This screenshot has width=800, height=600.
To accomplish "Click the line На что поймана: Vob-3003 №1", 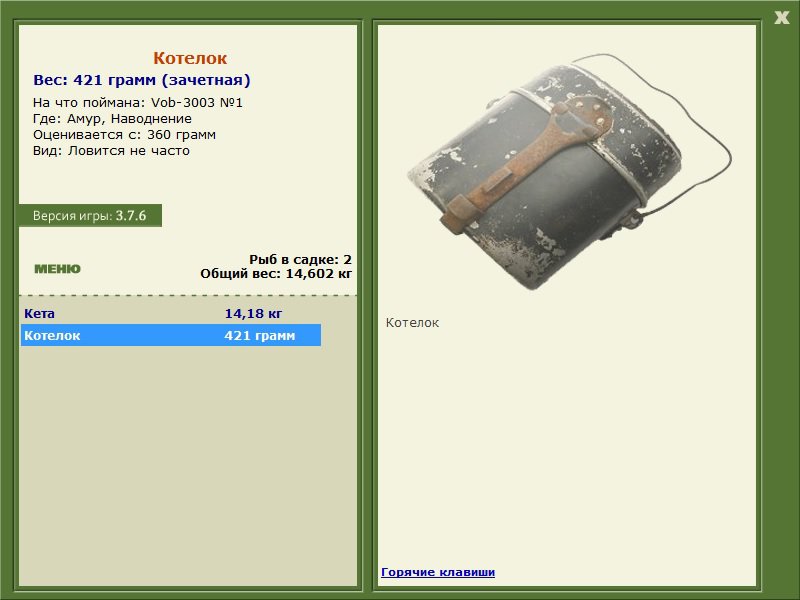I will coord(138,103).
